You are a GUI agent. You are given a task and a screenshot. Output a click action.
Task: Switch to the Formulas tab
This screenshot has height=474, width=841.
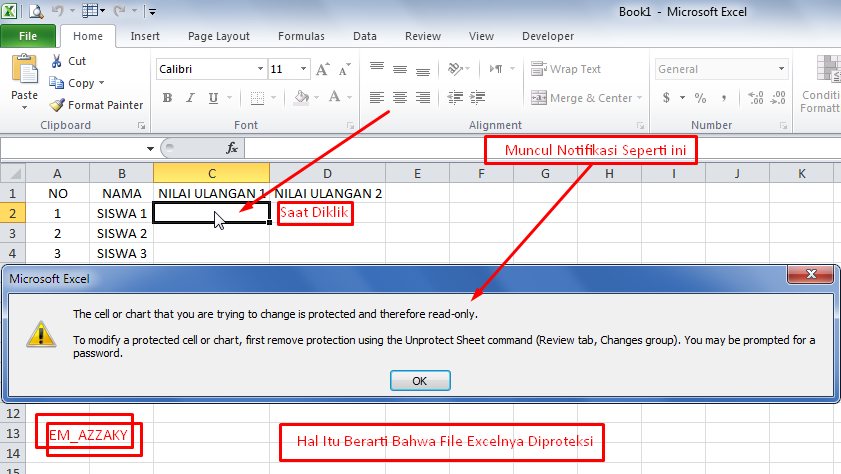[301, 36]
